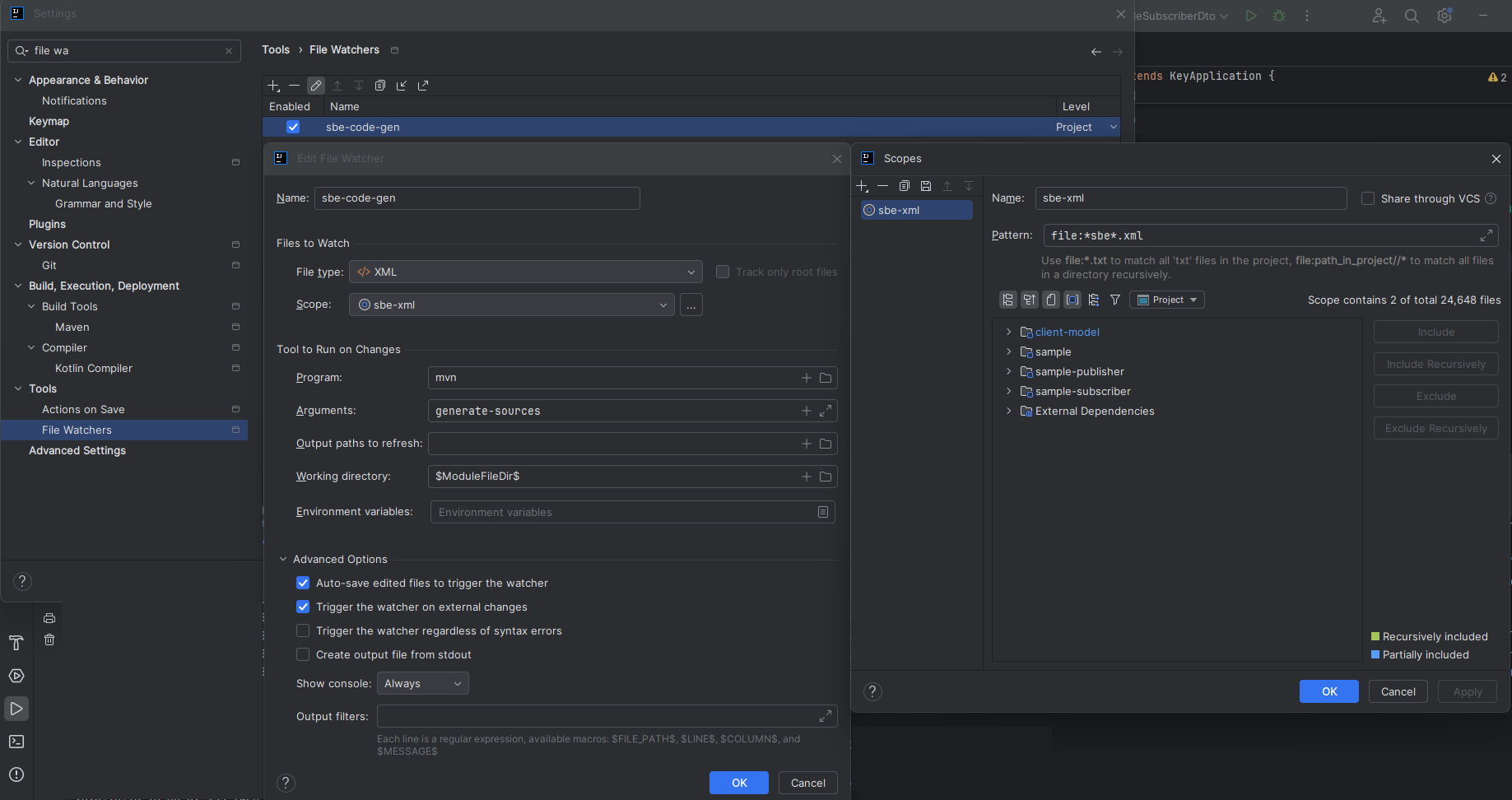The height and width of the screenshot is (800, 1512).
Task: Go to Advanced Settings in the sidebar
Action: coord(77,450)
